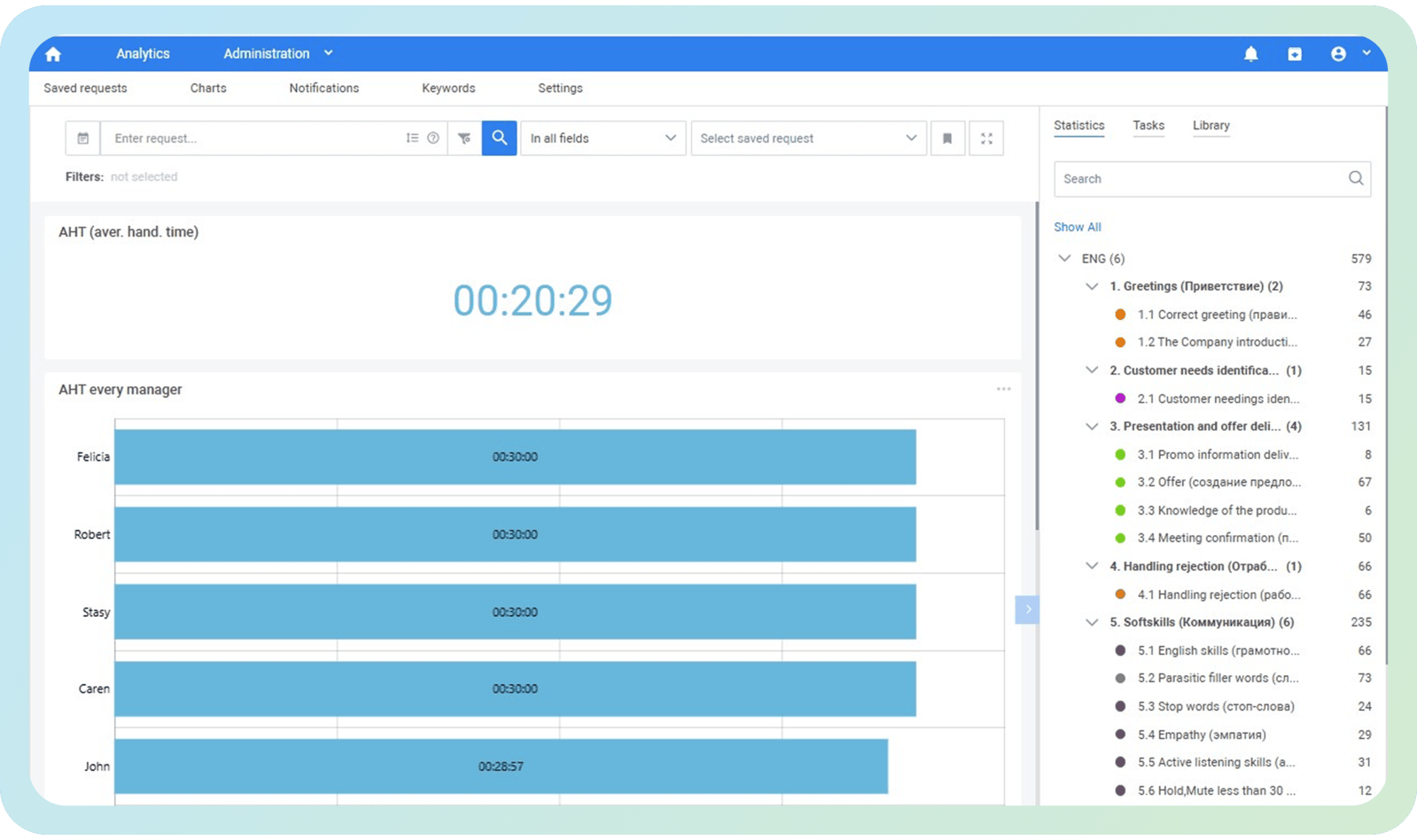Switch to the Notifications tab
The image size is (1417, 840).
pos(324,88)
